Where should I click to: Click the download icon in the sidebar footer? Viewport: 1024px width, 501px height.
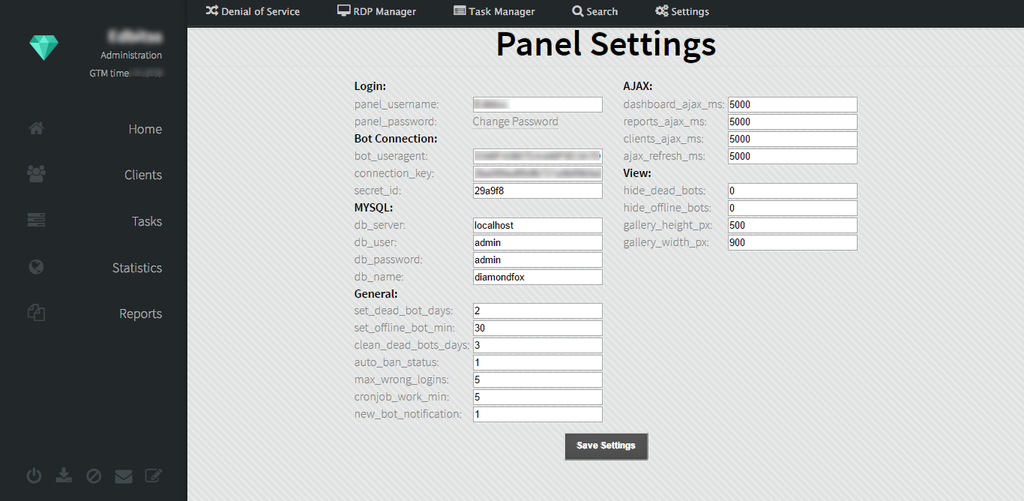[64, 475]
